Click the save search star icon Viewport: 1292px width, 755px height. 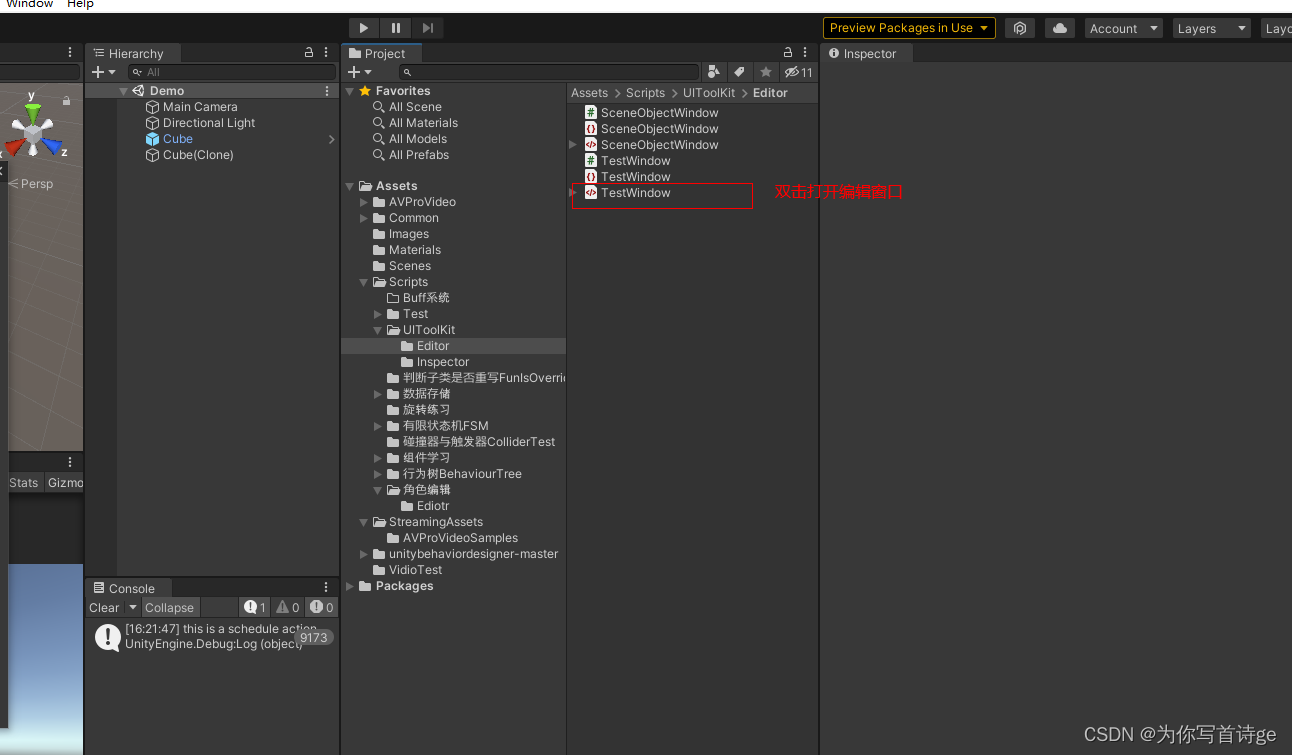click(763, 72)
